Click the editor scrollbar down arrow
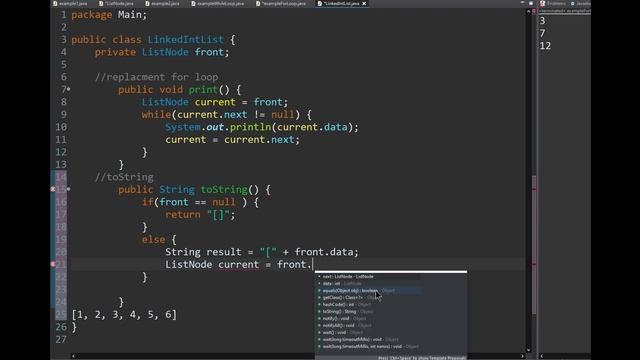 coord(529,350)
